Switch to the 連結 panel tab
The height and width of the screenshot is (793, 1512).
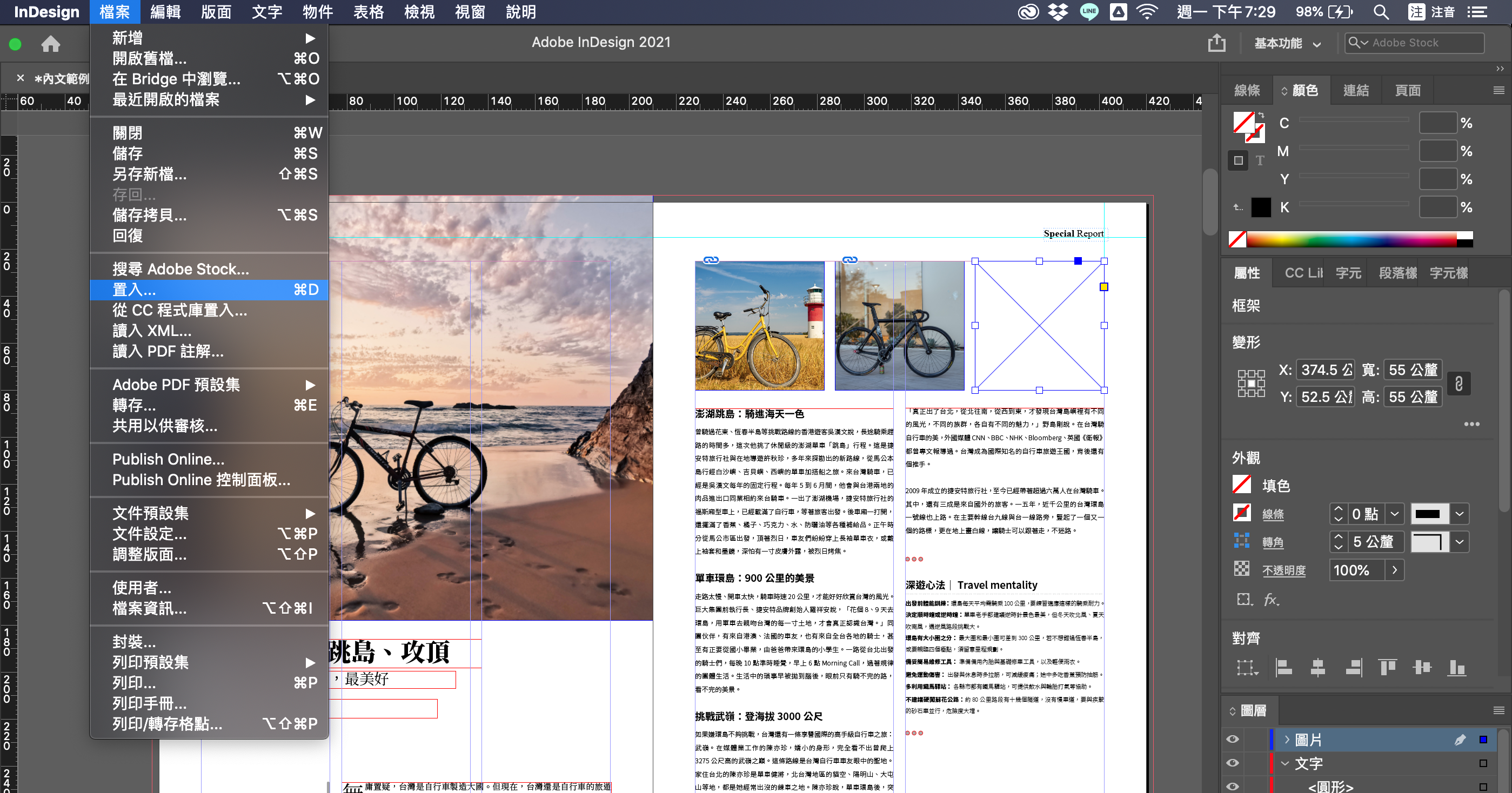tap(1355, 90)
